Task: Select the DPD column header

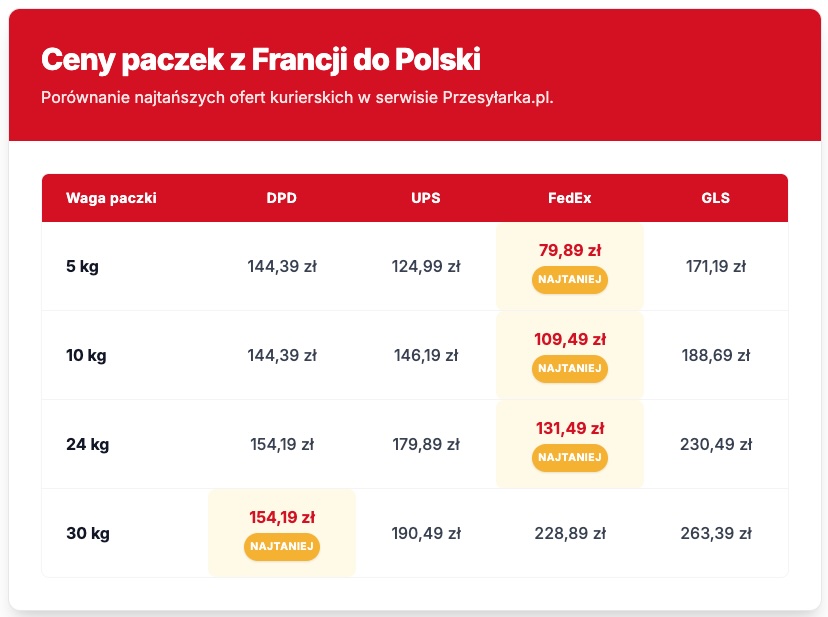Action: coord(281,198)
